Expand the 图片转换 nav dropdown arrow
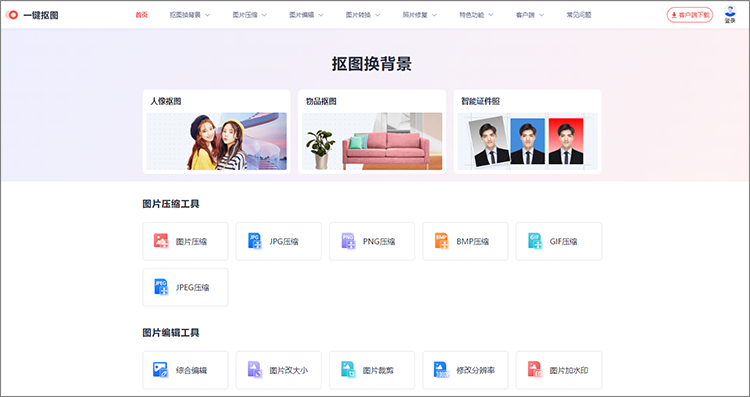Screen dimensions: 750x397 pos(377,15)
